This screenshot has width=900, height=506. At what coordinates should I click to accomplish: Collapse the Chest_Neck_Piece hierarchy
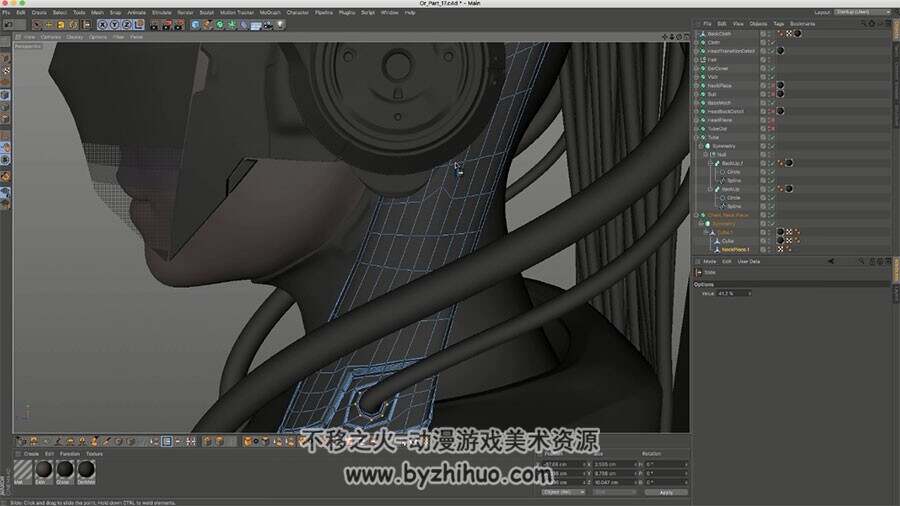tap(696, 215)
